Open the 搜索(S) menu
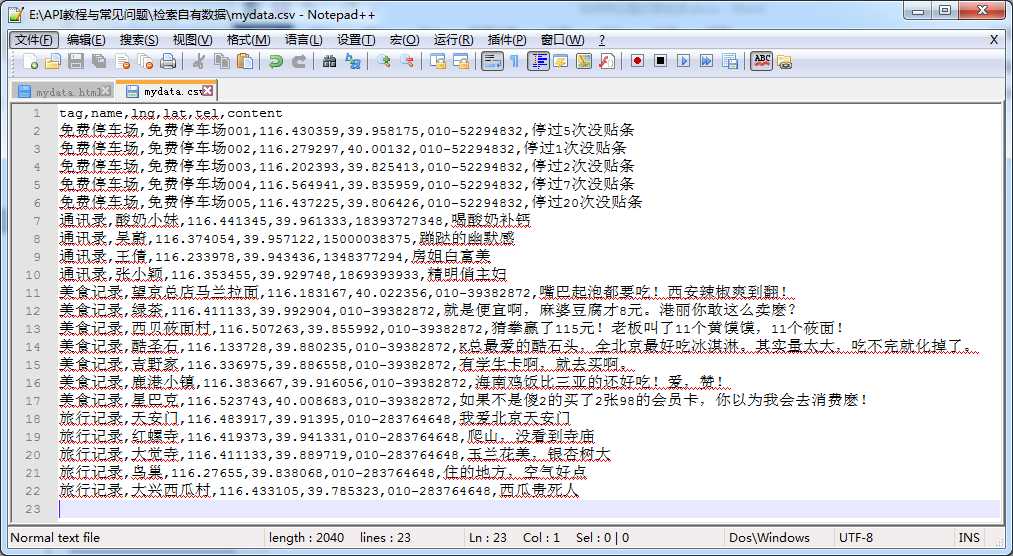1013x556 pixels. pyautogui.click(x=139, y=40)
